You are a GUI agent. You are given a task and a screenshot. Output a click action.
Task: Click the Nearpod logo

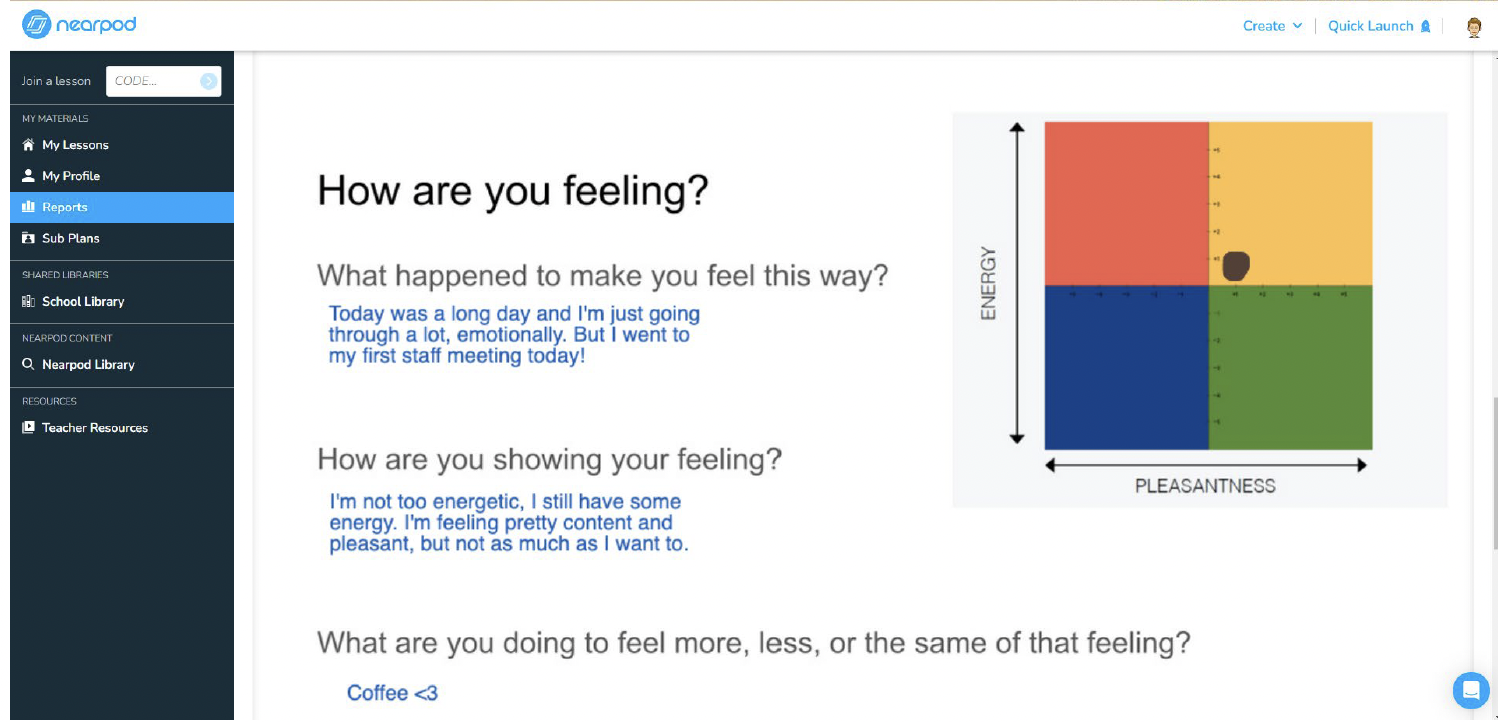[x=79, y=24]
